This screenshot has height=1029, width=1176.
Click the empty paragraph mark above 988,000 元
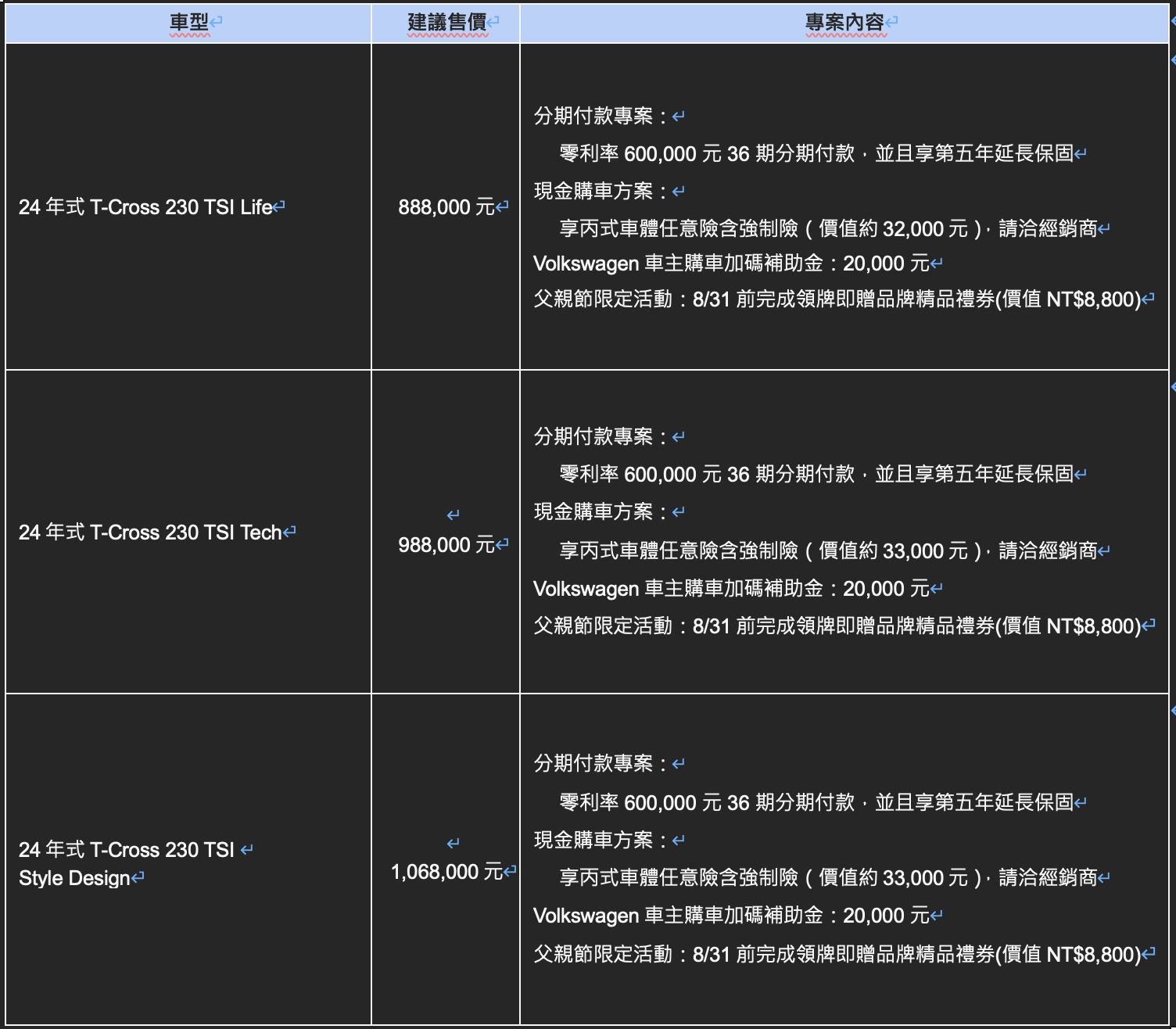point(453,515)
